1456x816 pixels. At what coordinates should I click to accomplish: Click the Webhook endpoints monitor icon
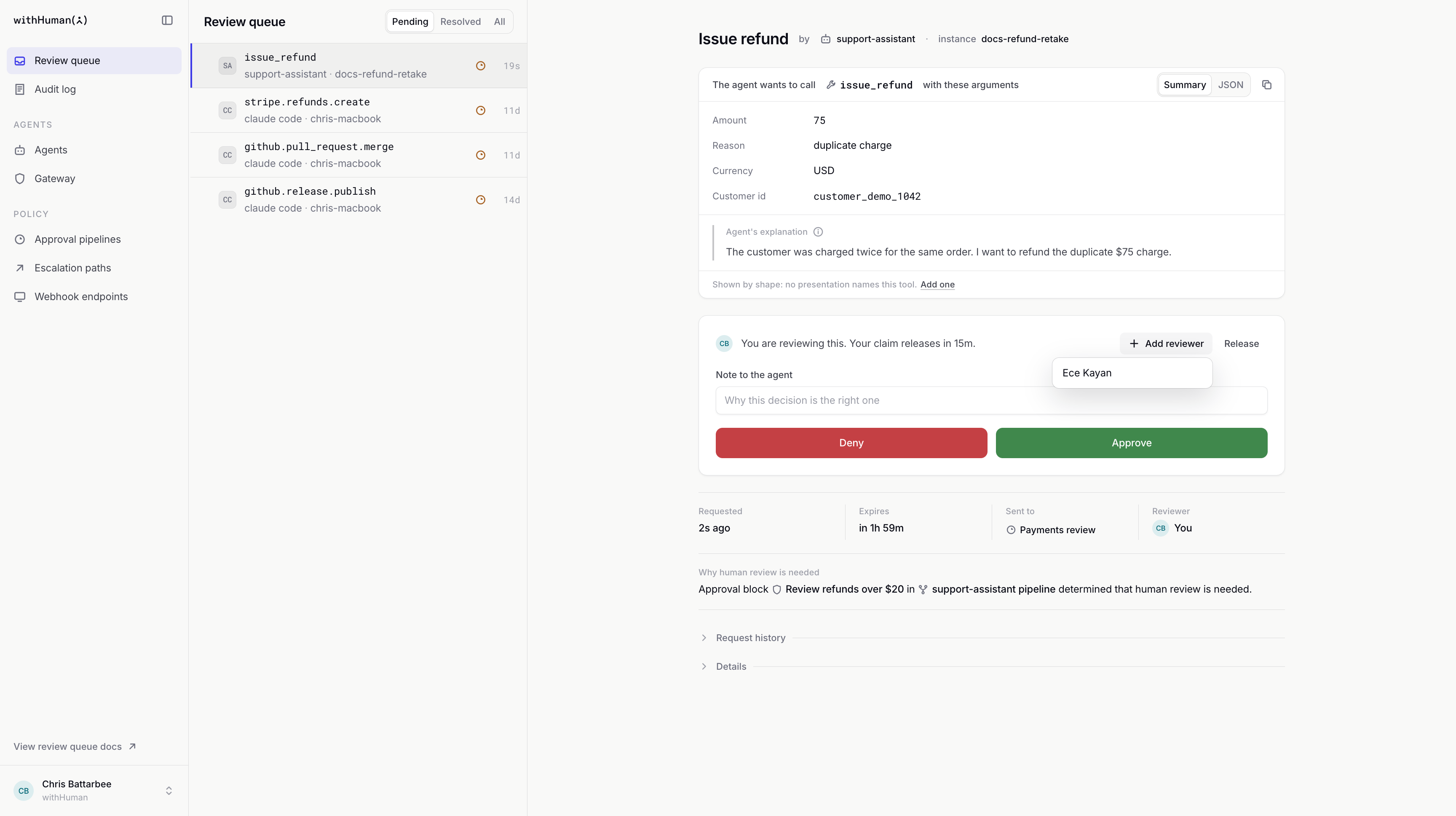point(20,297)
